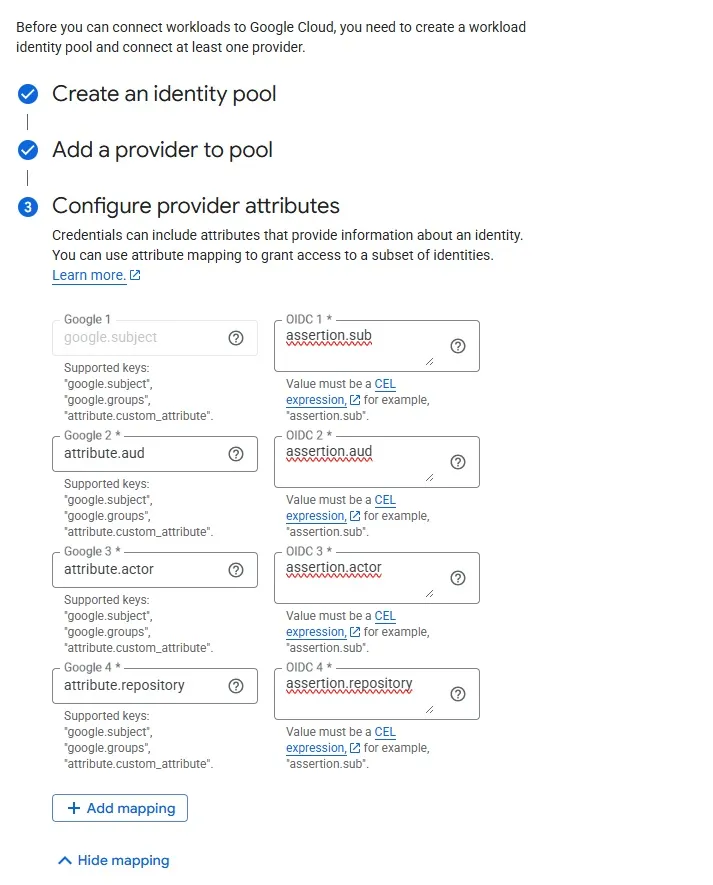This screenshot has width=713, height=885.
Task: Click the Google 2 attribute.aud field
Action: click(140, 454)
